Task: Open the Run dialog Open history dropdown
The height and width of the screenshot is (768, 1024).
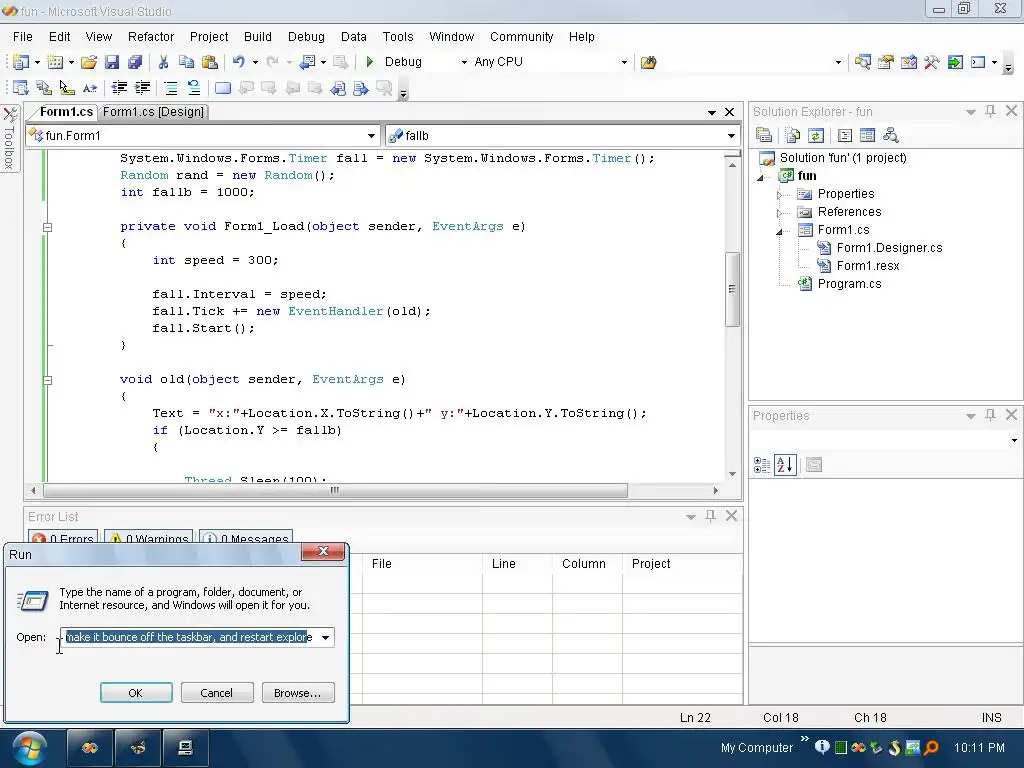Action: 325,637
